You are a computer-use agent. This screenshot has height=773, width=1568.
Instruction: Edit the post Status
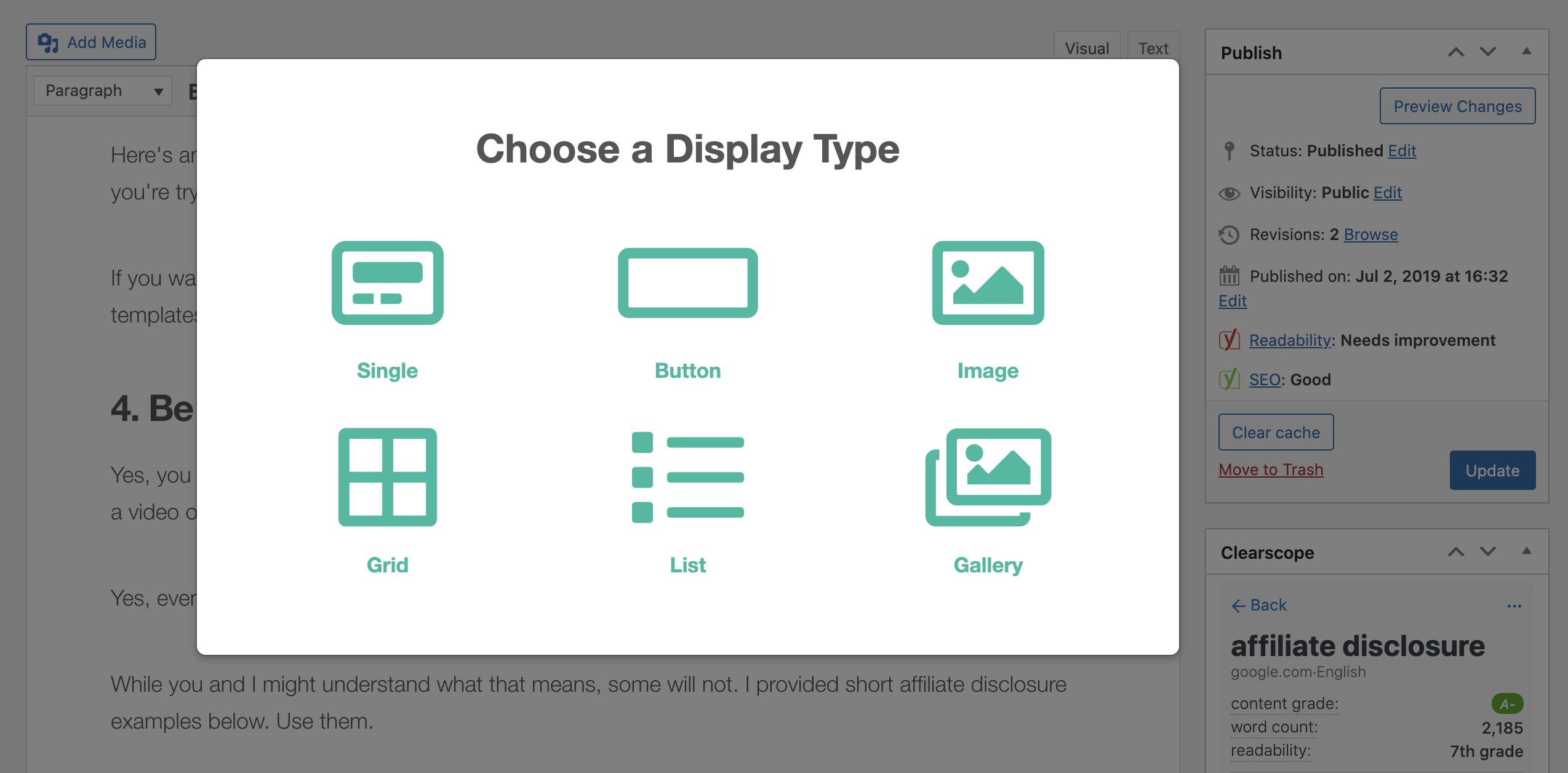(x=1402, y=151)
